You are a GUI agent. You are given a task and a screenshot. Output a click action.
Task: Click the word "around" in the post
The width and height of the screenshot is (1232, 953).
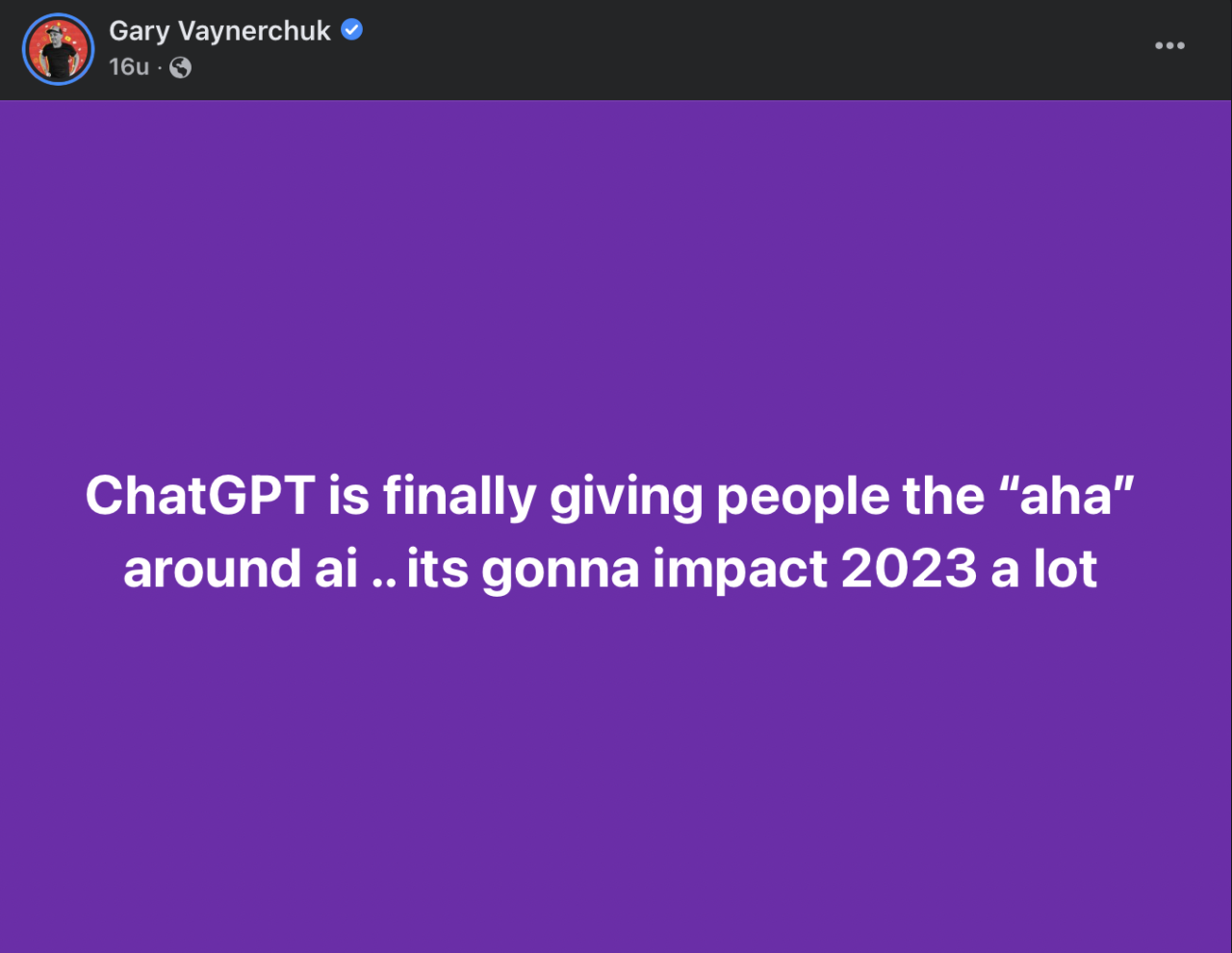(x=211, y=568)
